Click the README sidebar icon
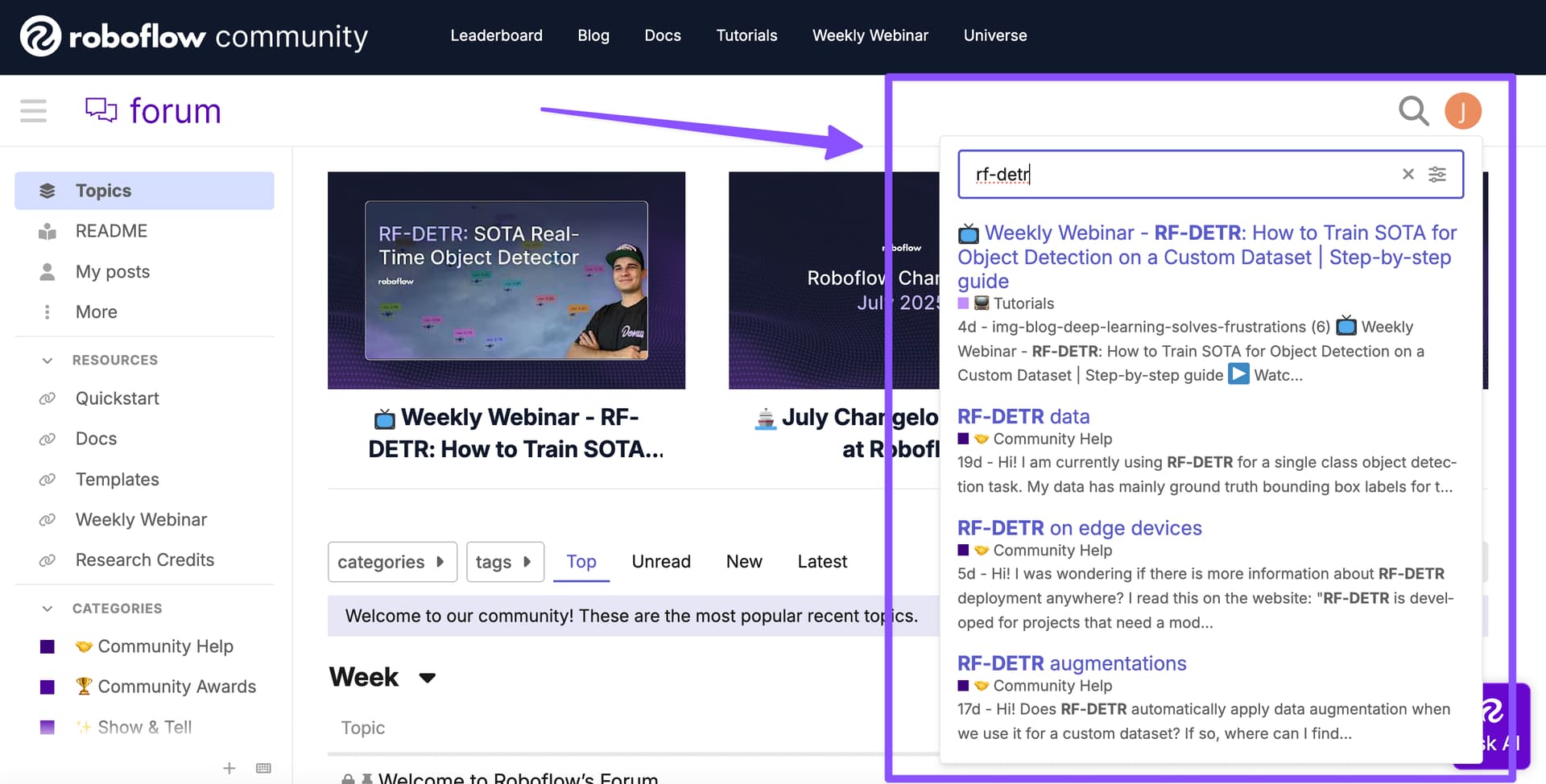The image size is (1546, 784). click(x=48, y=231)
